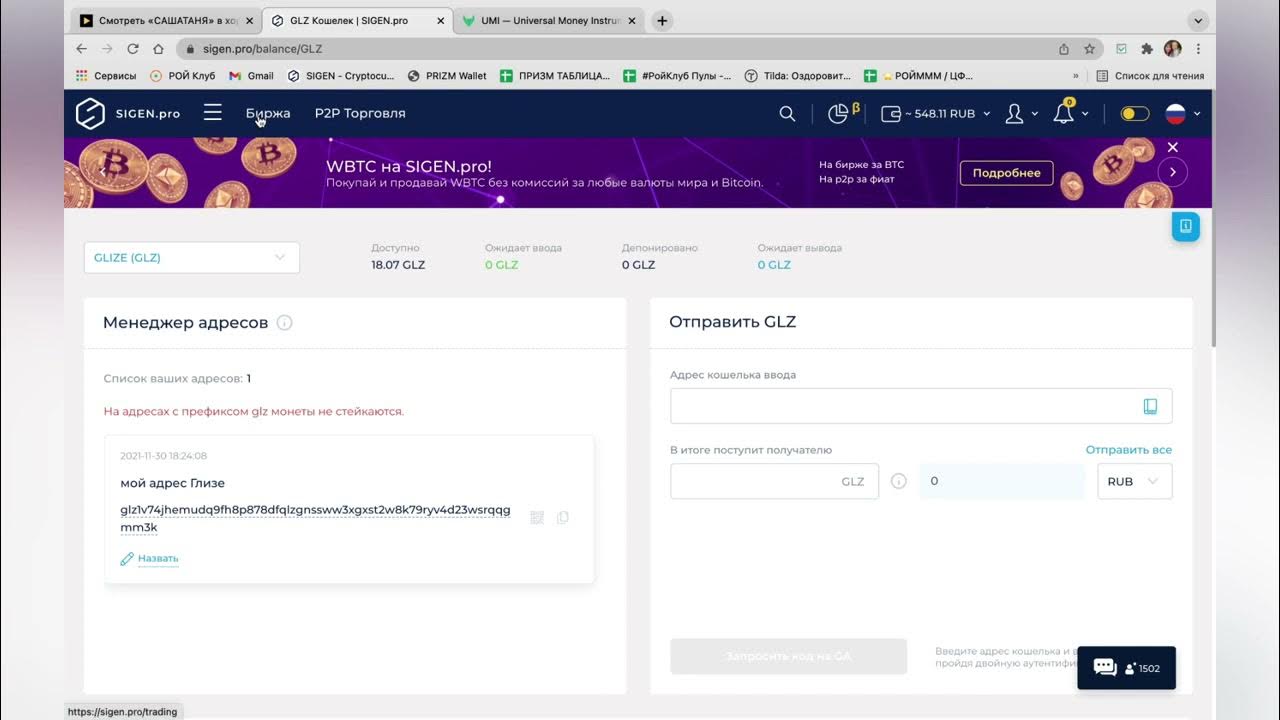This screenshot has height=720, width=1280.
Task: Reload the page
Action: point(132,48)
